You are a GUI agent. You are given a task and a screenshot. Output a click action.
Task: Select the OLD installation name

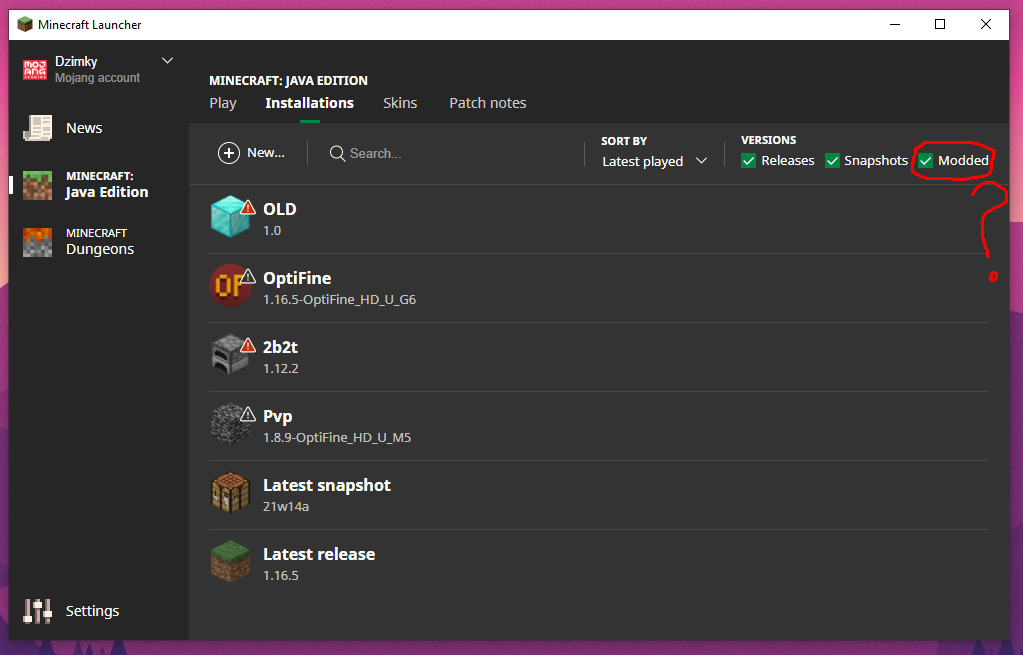point(280,209)
